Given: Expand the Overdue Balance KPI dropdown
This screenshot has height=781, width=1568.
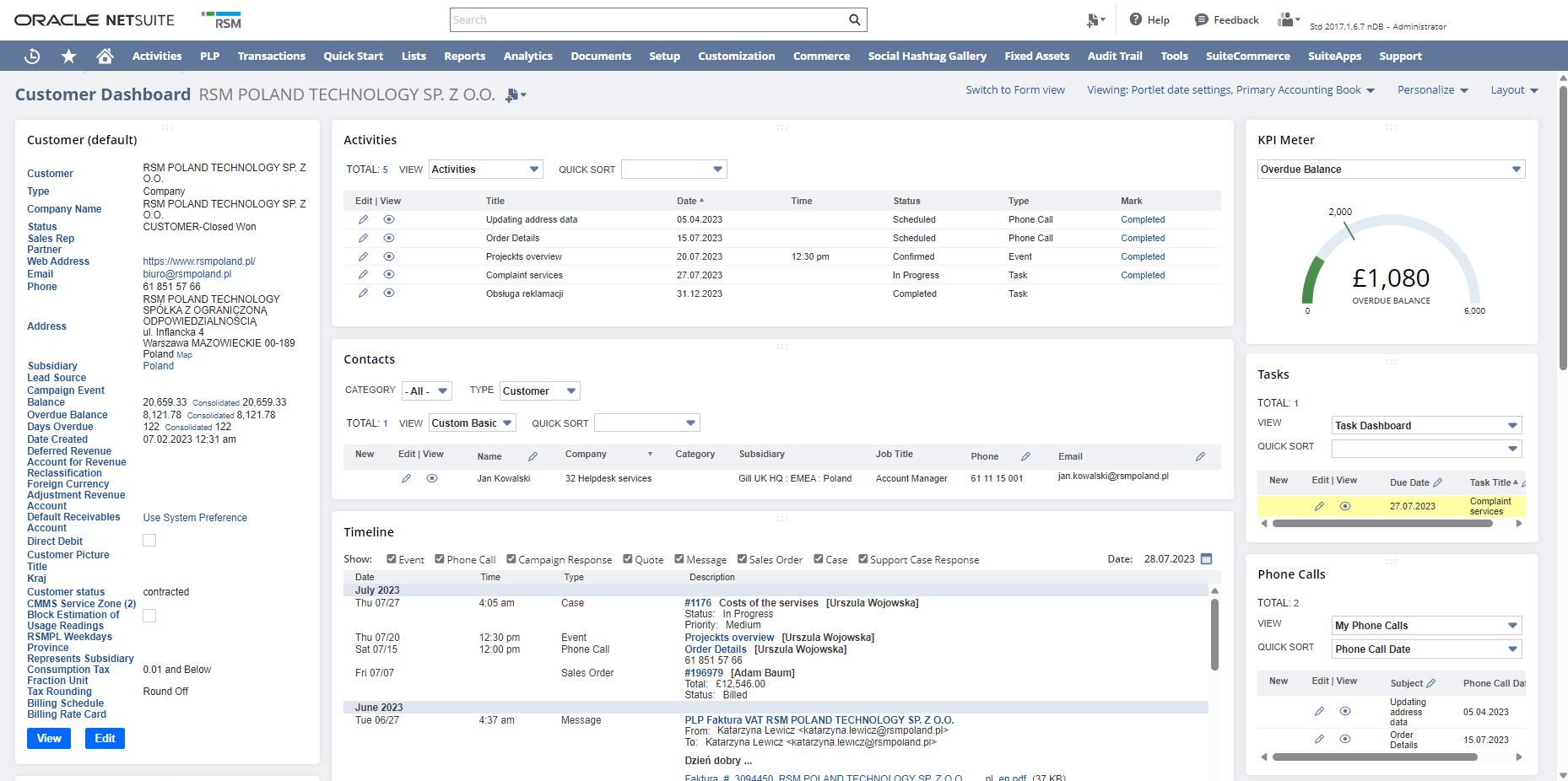Looking at the screenshot, I should click(1516, 170).
